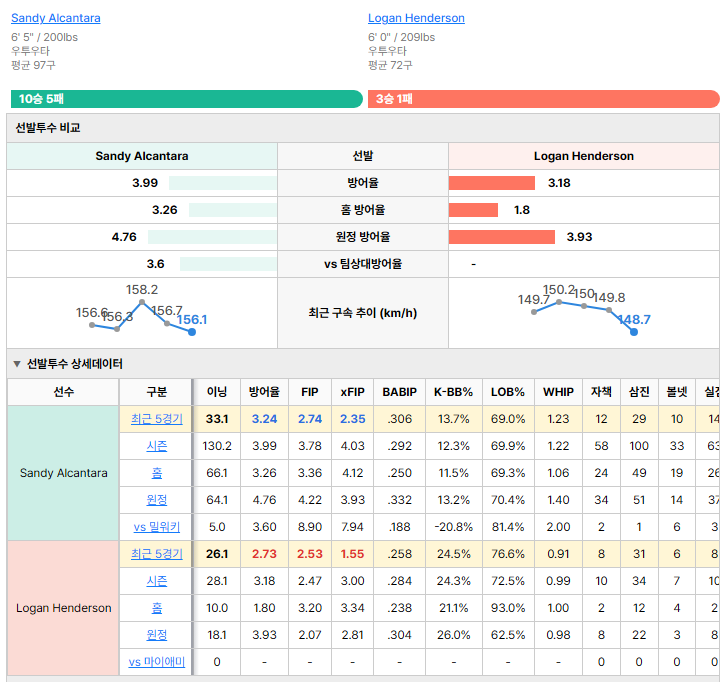This screenshot has width=726, height=682.
Task: Click the 최근 구속 추이 (km/h) label
Action: tap(363, 313)
